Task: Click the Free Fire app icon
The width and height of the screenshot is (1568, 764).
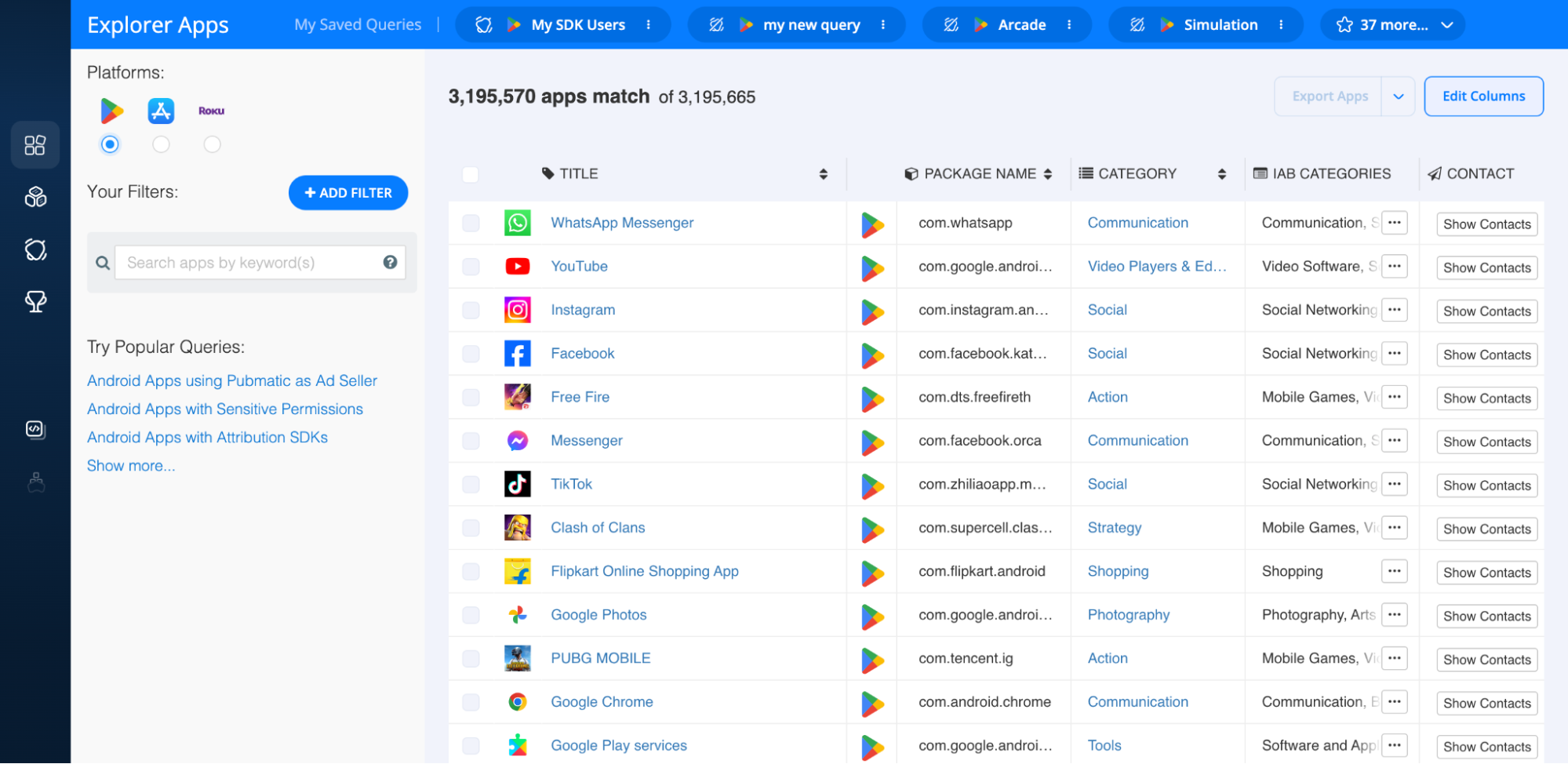Action: tap(518, 397)
